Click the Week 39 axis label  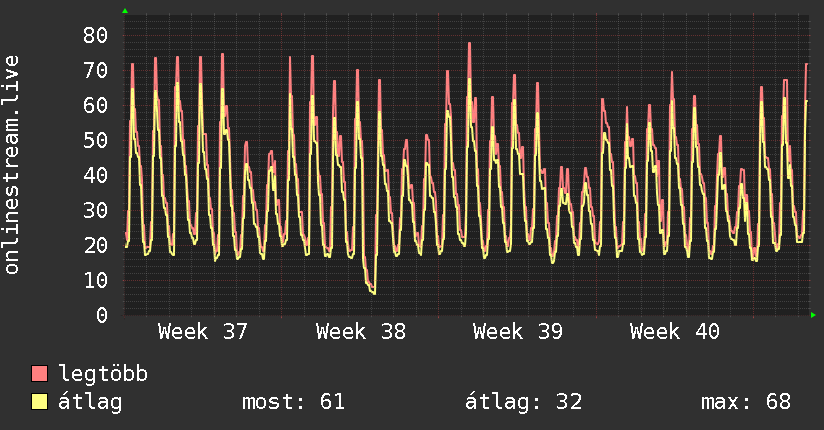pos(518,332)
